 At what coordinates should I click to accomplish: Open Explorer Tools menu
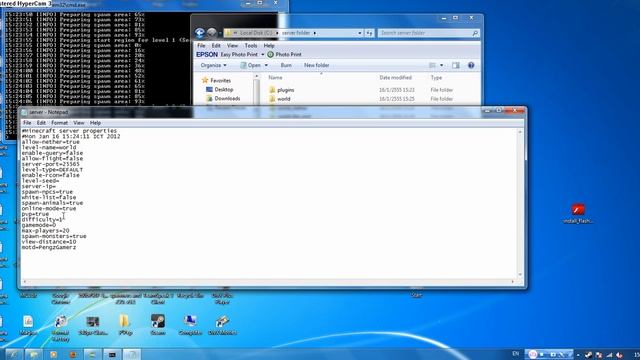click(251, 46)
